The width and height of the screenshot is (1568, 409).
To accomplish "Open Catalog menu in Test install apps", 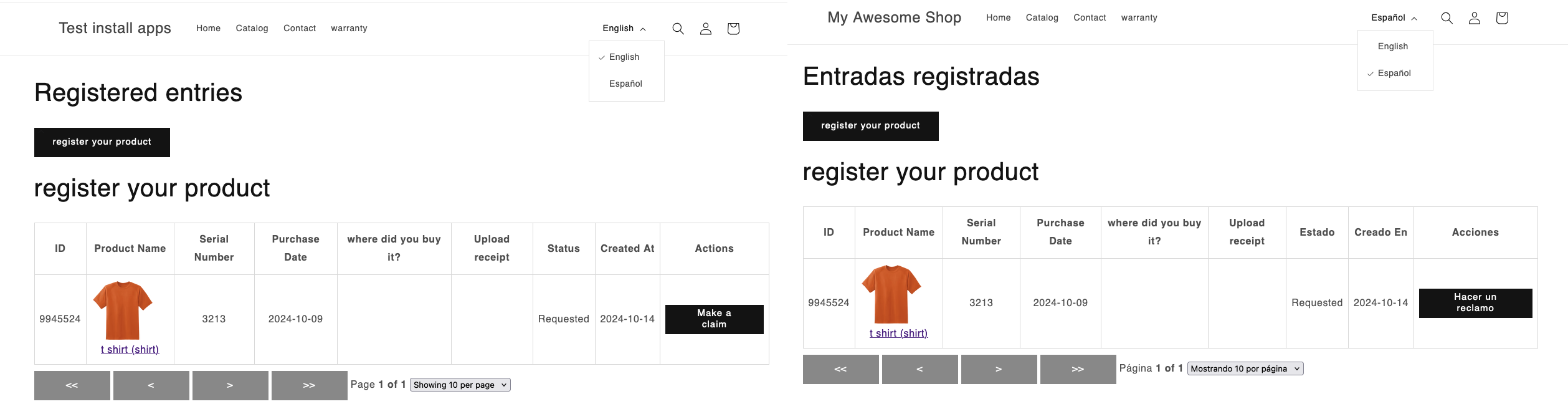I will [252, 29].
